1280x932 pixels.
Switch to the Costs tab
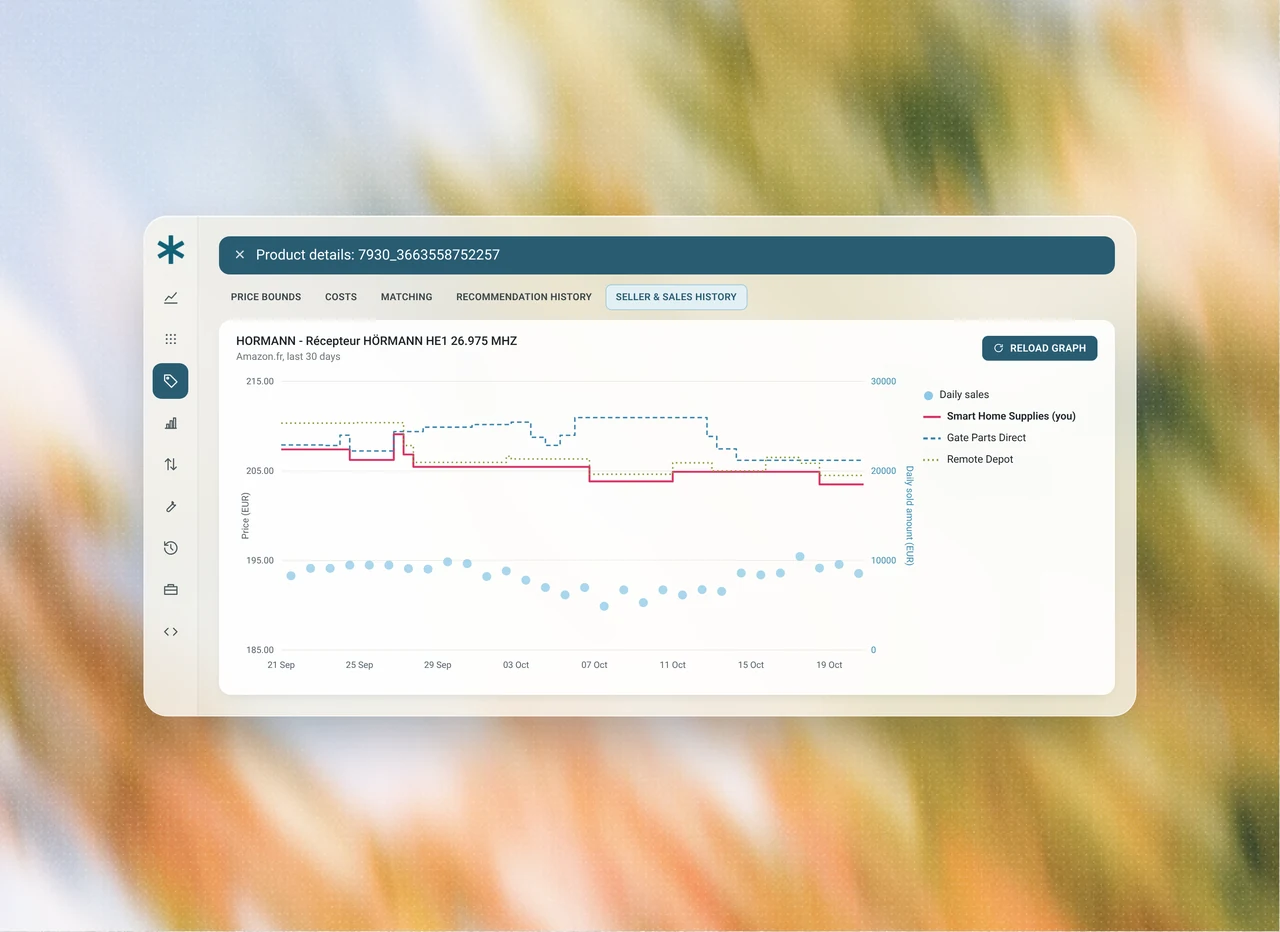pyautogui.click(x=341, y=297)
